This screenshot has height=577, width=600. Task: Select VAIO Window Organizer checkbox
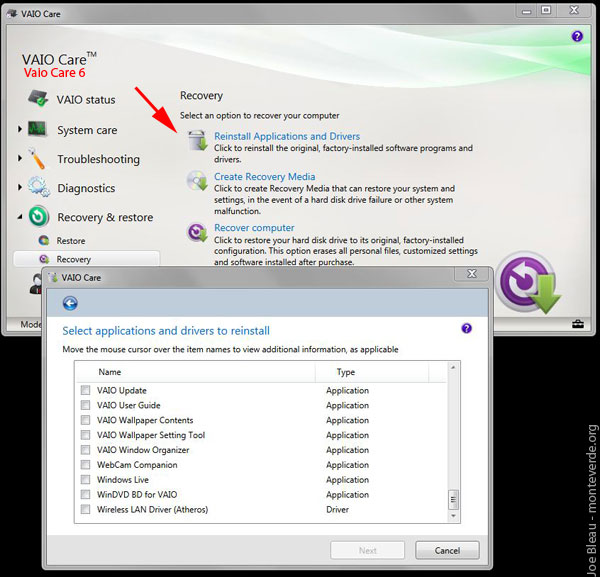pos(85,450)
